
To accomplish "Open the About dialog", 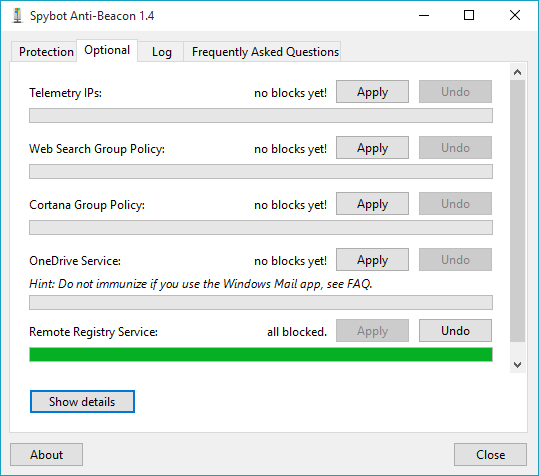I will (x=46, y=454).
